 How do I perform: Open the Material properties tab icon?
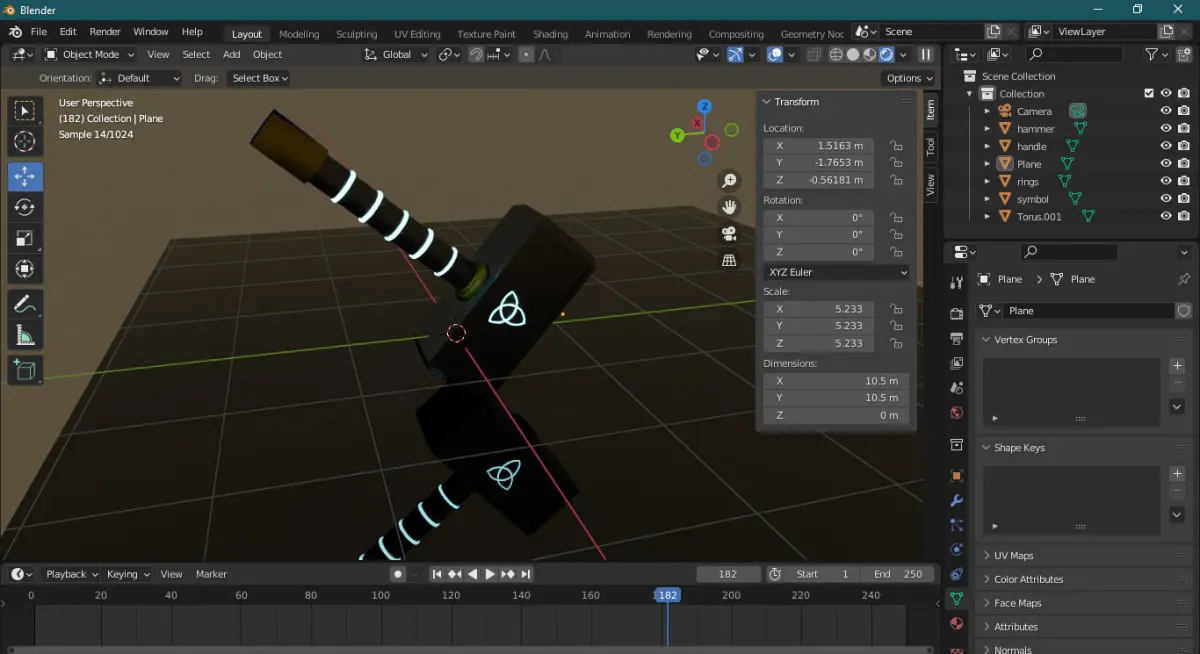[957, 624]
